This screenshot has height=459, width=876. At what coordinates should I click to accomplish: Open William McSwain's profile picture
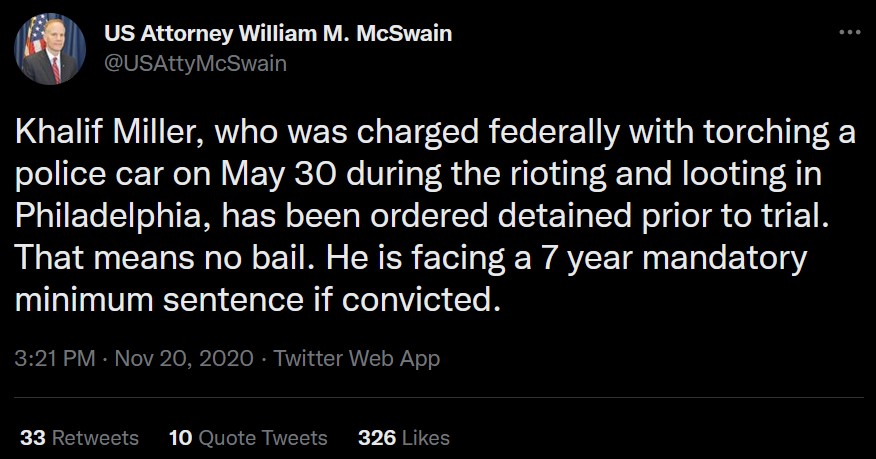49,51
